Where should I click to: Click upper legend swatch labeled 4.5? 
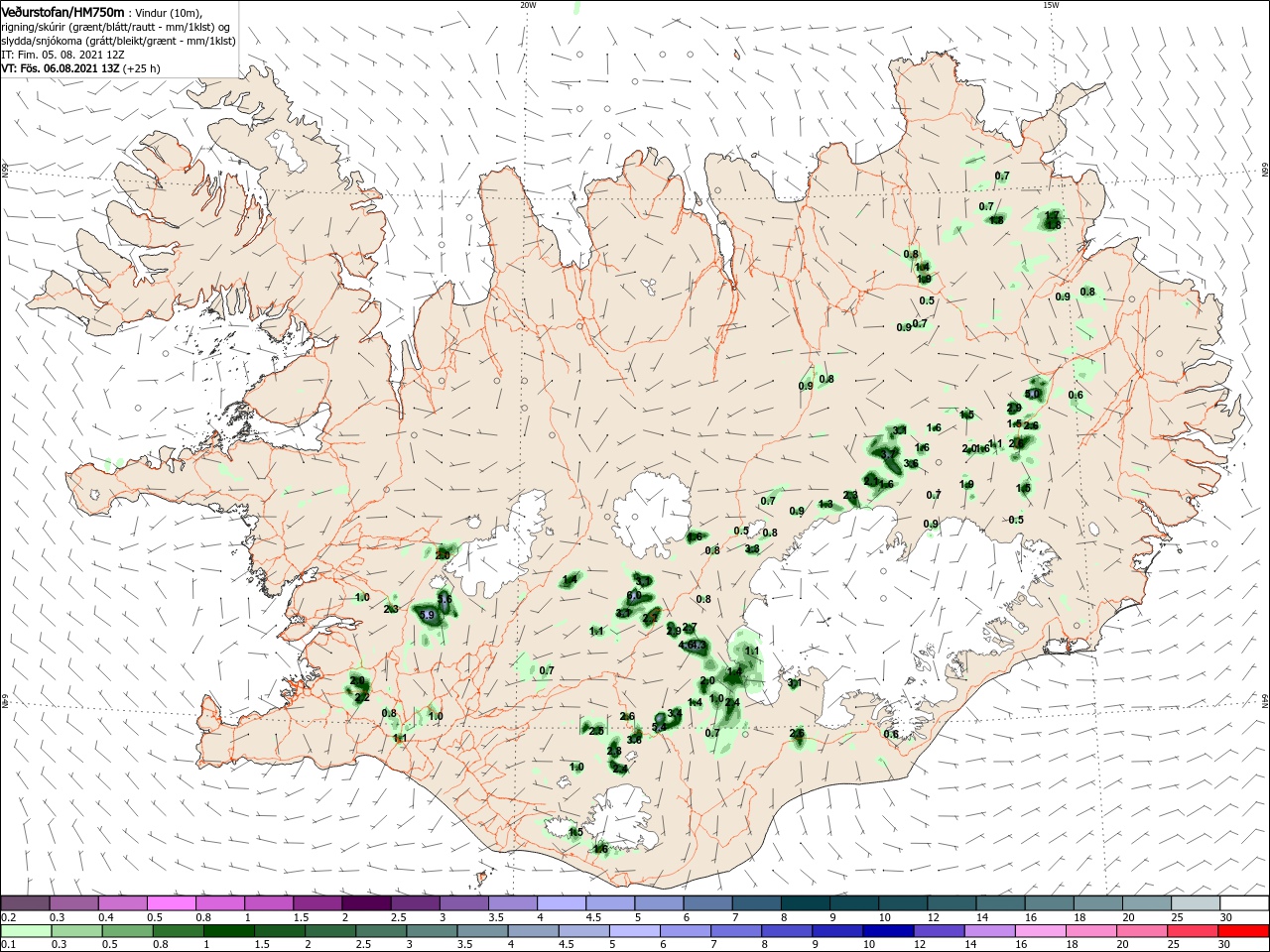point(610,902)
